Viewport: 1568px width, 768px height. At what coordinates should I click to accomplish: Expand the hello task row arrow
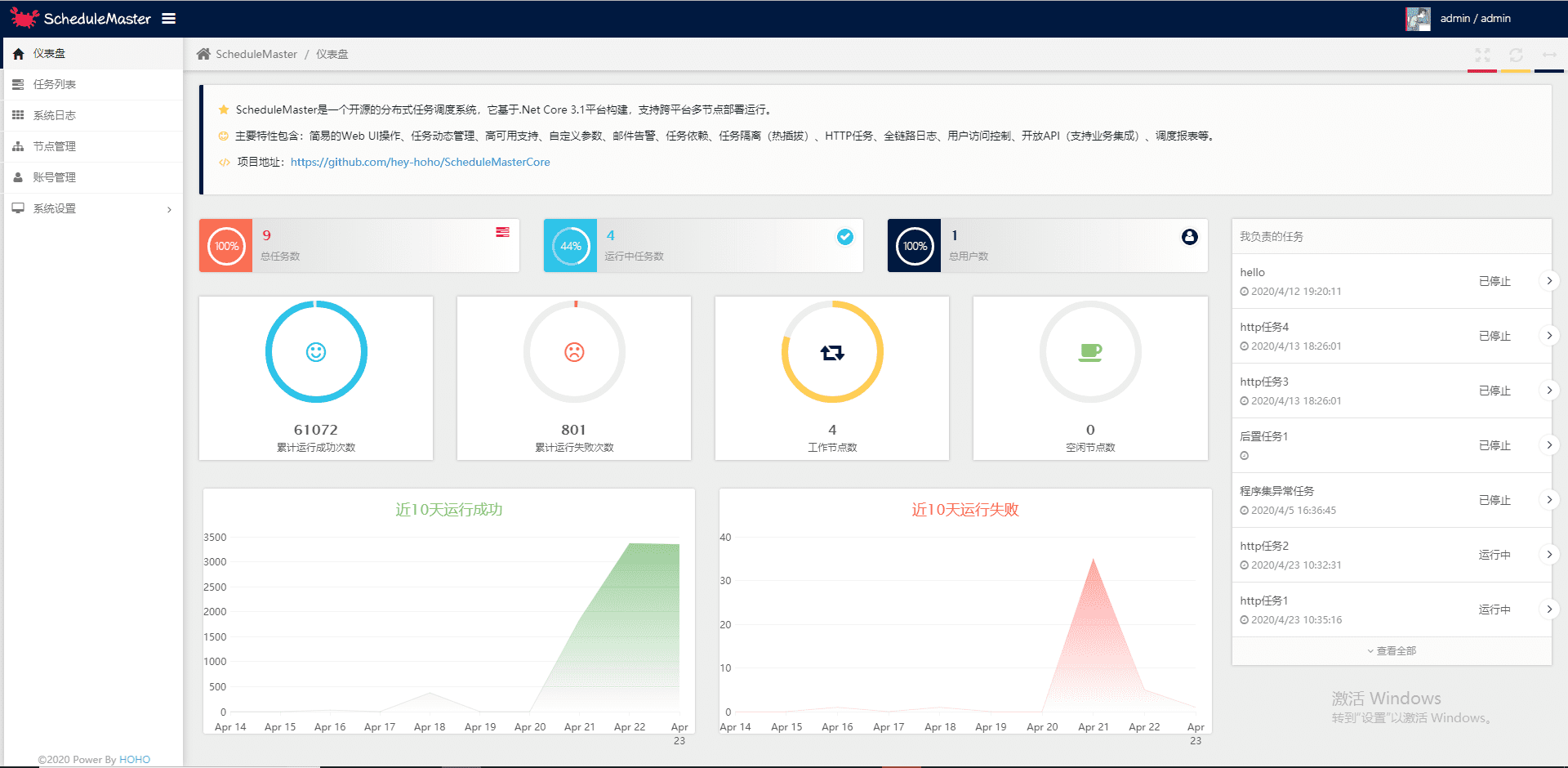click(x=1549, y=281)
